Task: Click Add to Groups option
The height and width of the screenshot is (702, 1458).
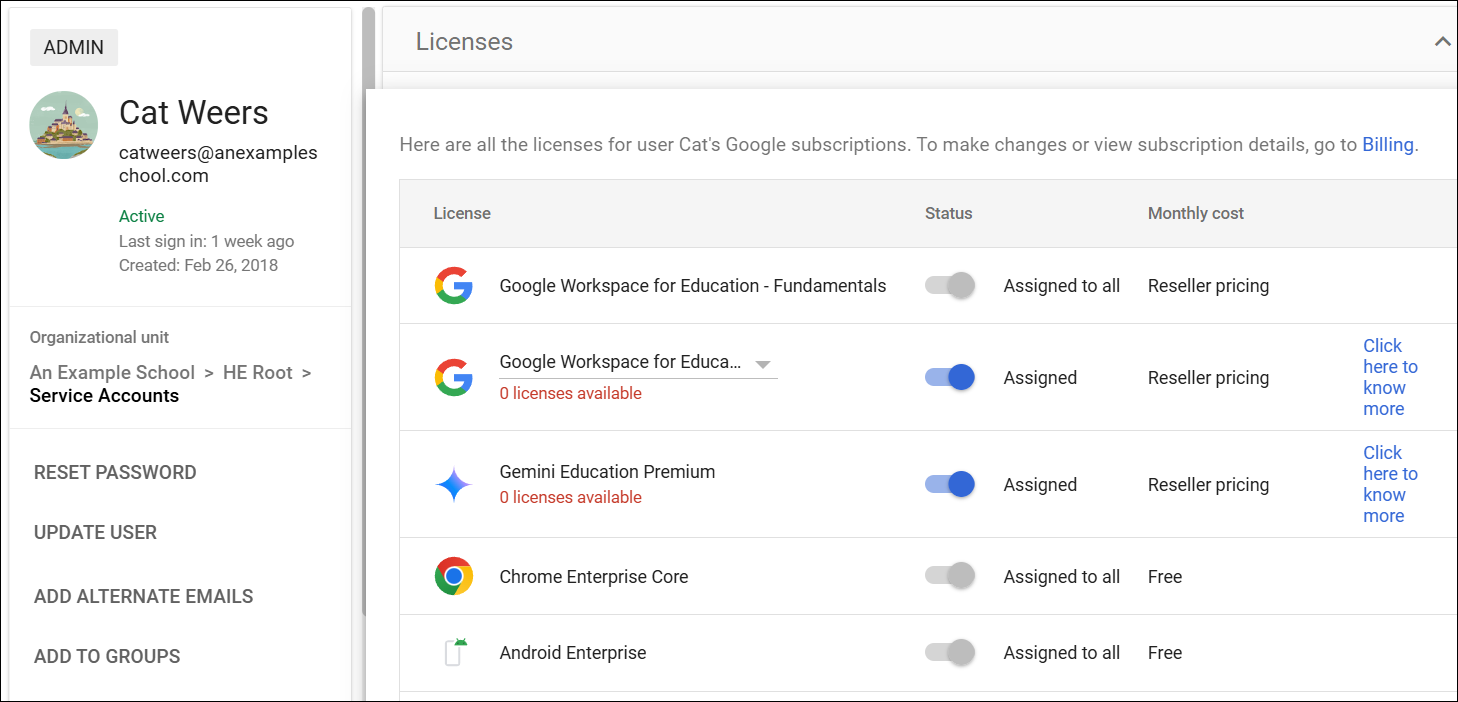Action: (107, 657)
